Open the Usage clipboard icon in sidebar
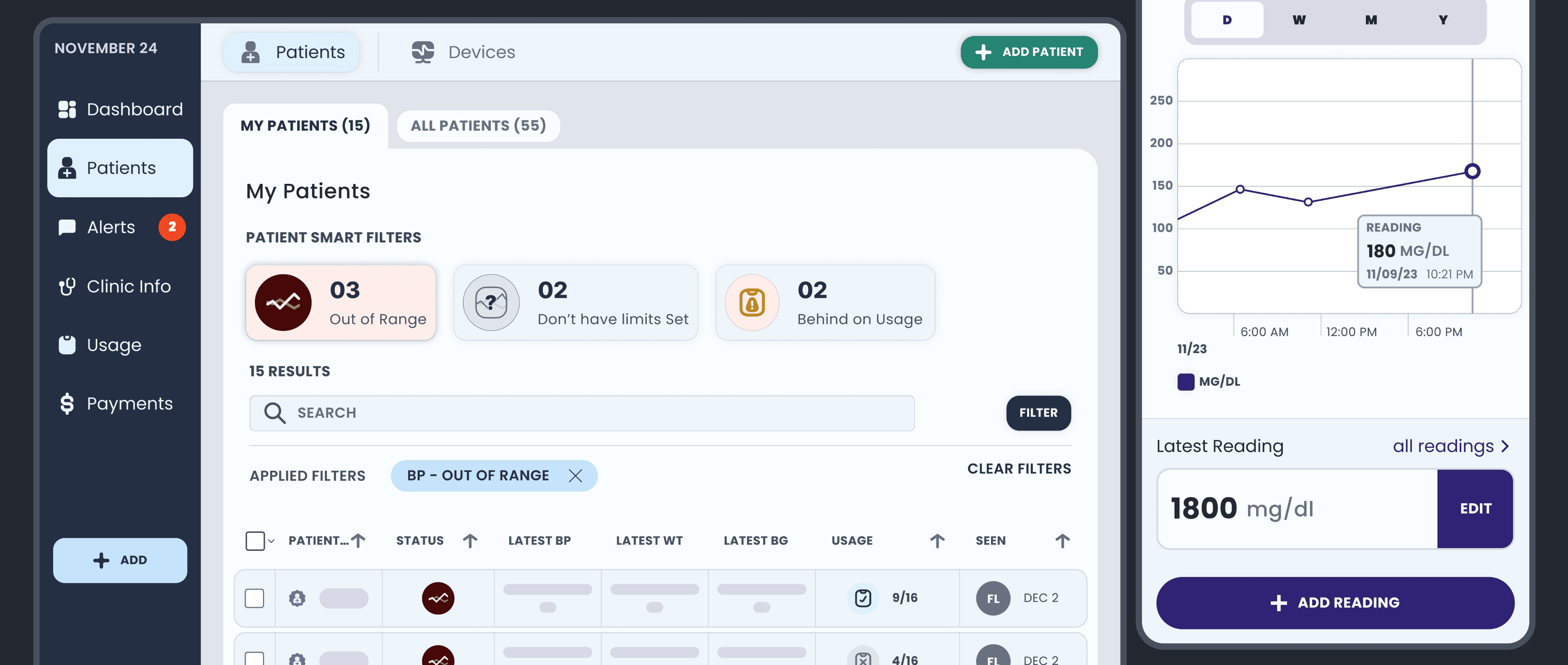Screen dimensions: 1568x665 tap(67, 345)
